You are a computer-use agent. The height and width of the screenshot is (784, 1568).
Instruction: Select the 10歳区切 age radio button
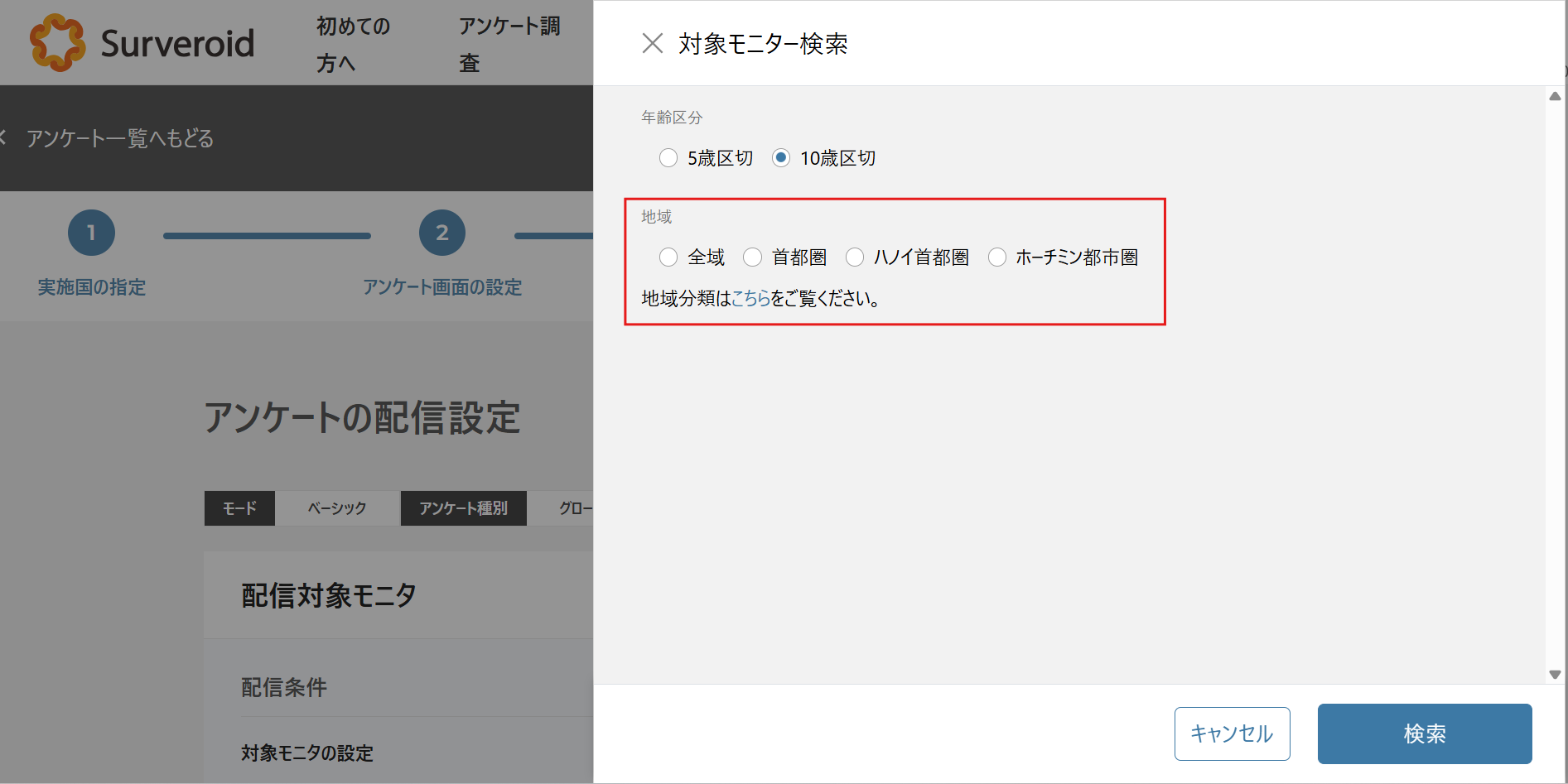[781, 158]
